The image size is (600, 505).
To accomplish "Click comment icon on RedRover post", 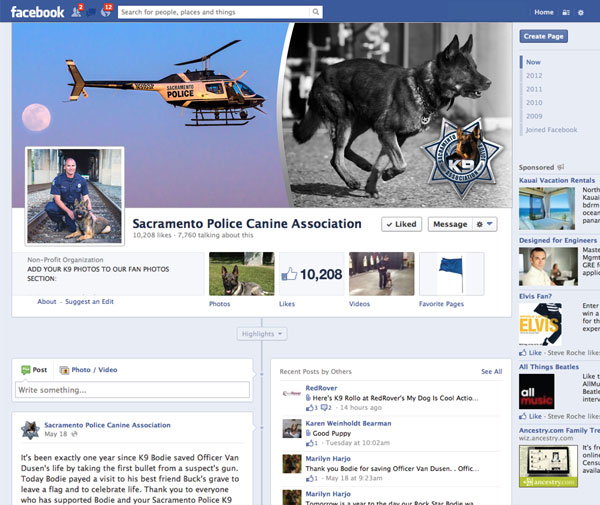I will 324,408.
